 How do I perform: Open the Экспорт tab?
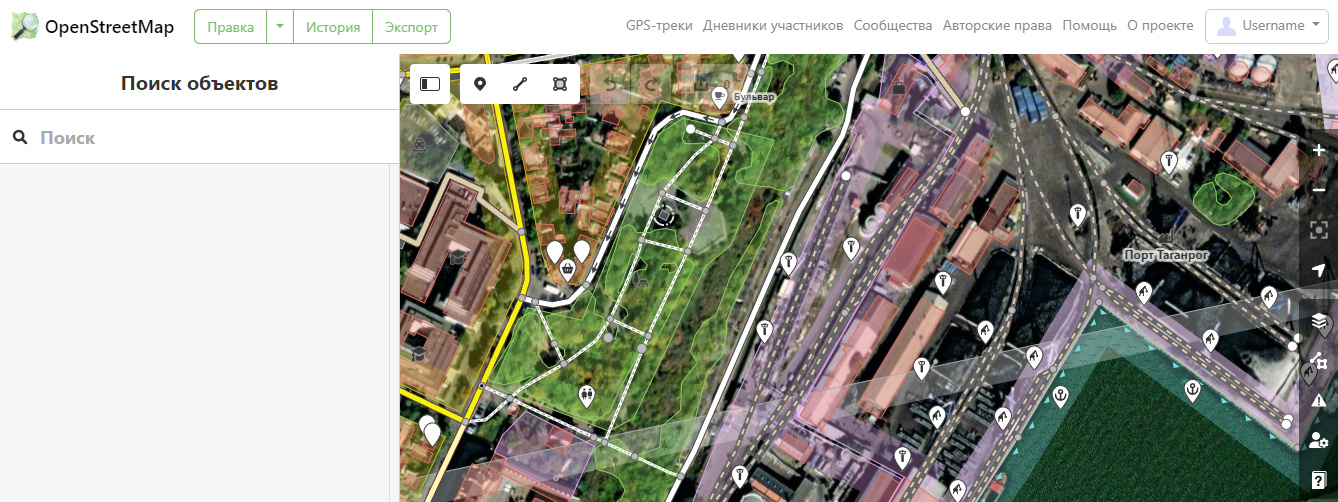(x=411, y=27)
